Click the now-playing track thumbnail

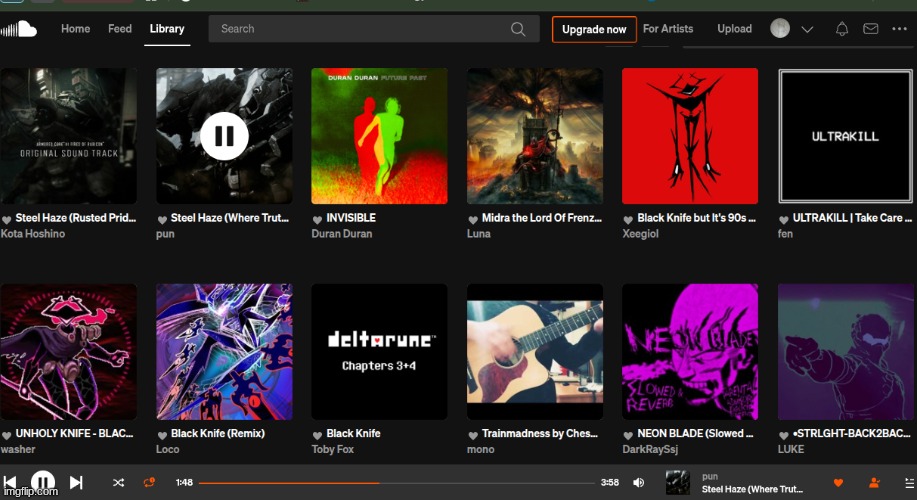[678, 482]
